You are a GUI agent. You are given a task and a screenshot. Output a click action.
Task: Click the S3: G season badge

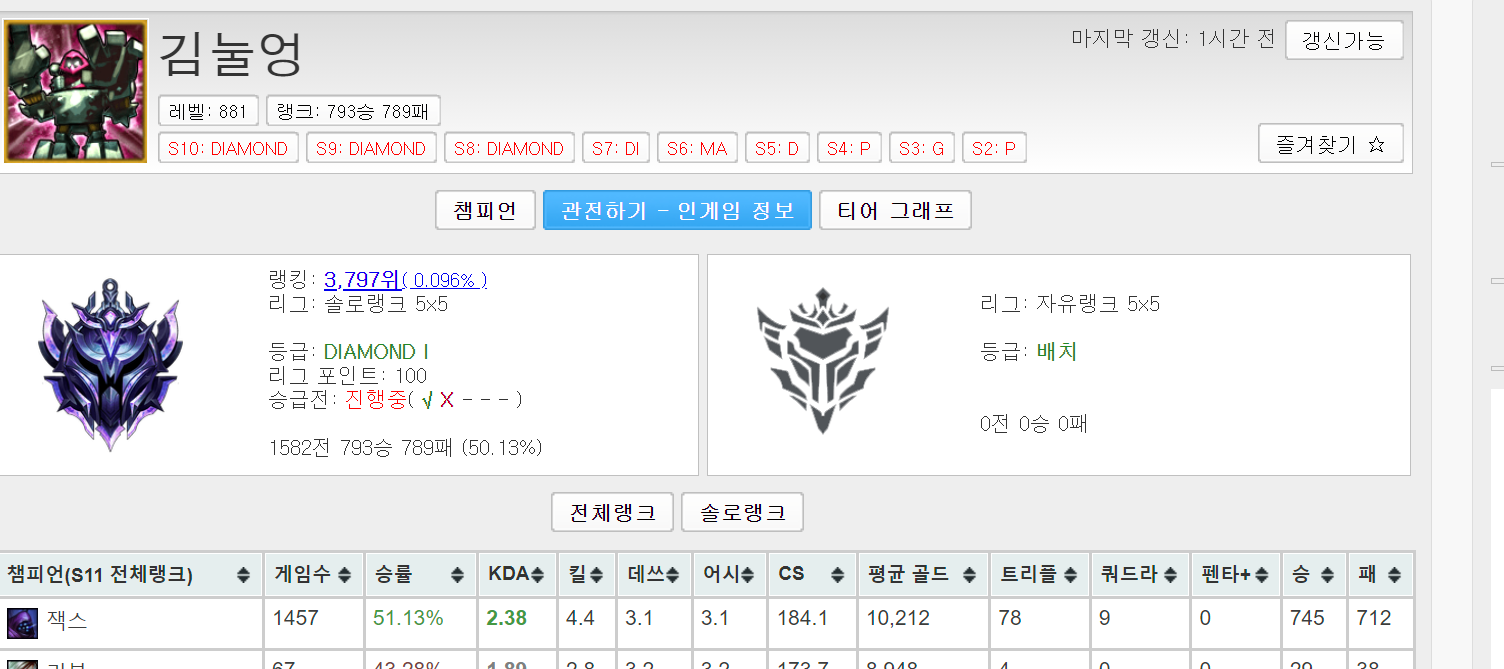(x=922, y=148)
